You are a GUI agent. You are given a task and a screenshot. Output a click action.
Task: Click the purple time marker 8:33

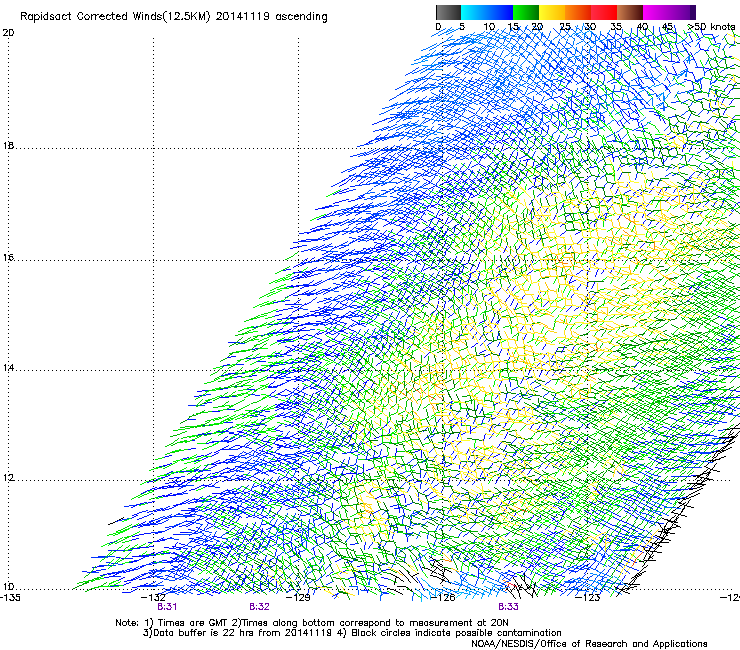tap(508, 607)
